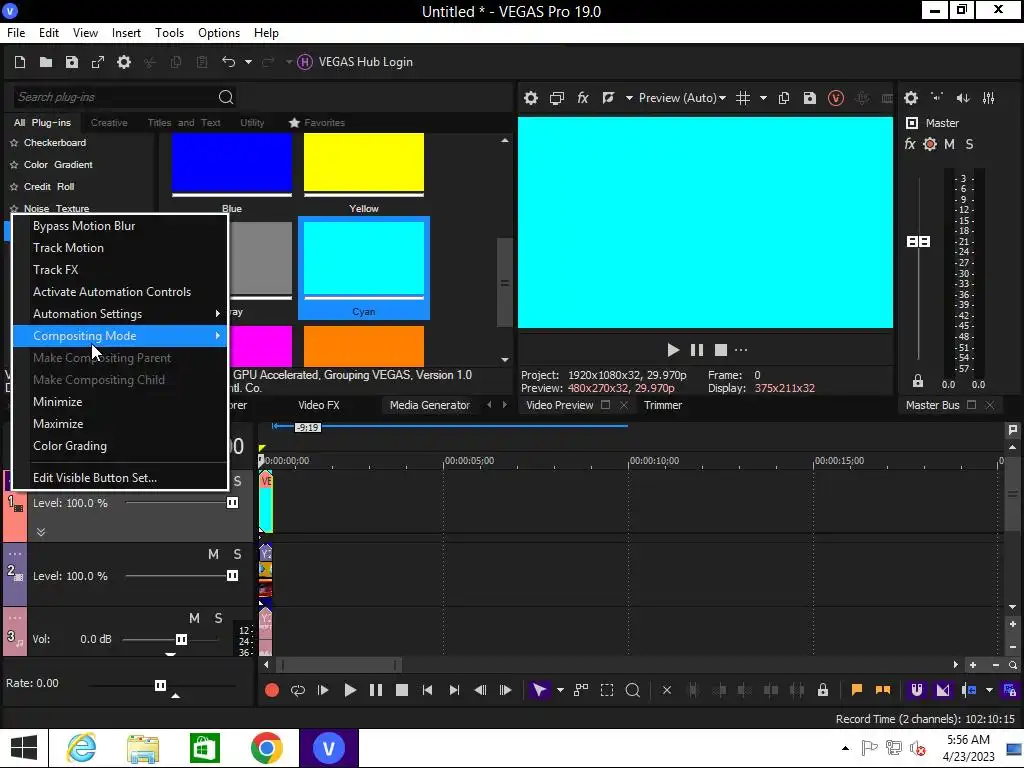1024x768 pixels.
Task: Toggle Enable Snapping magnet icon
Action: click(917, 690)
